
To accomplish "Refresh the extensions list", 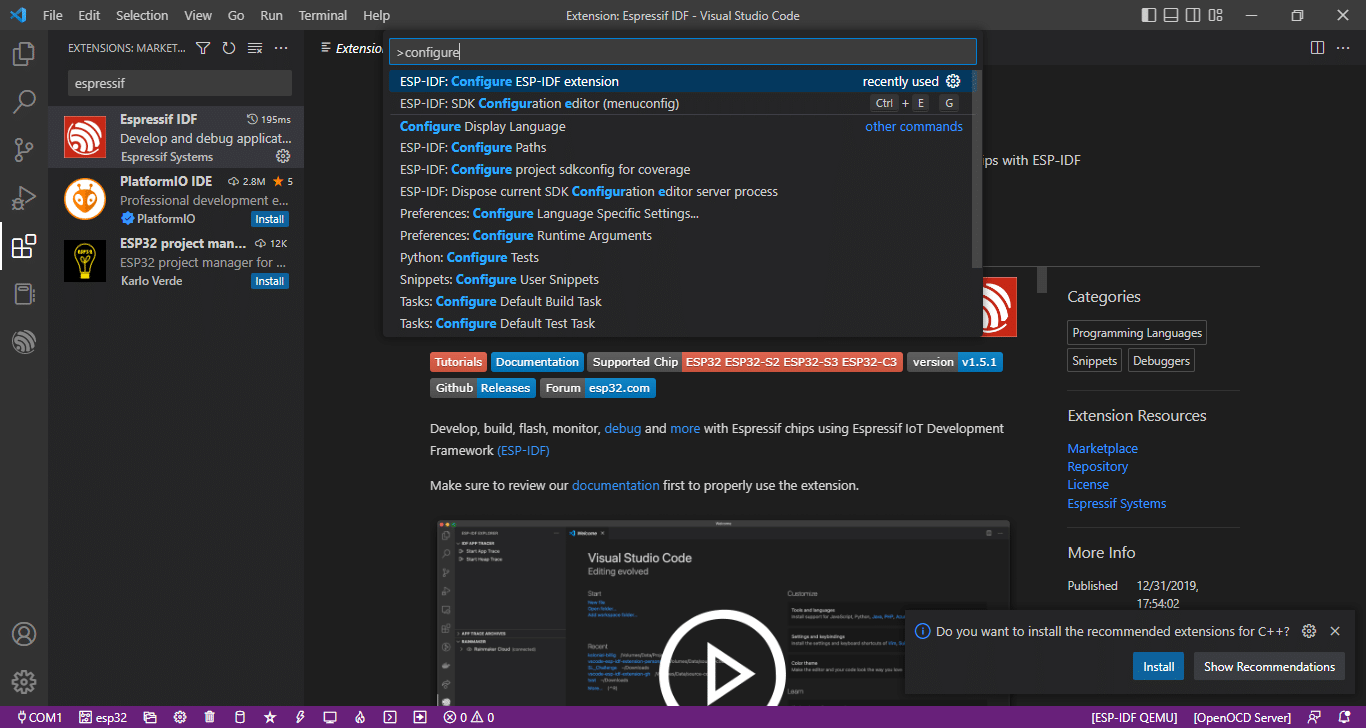I will point(229,48).
